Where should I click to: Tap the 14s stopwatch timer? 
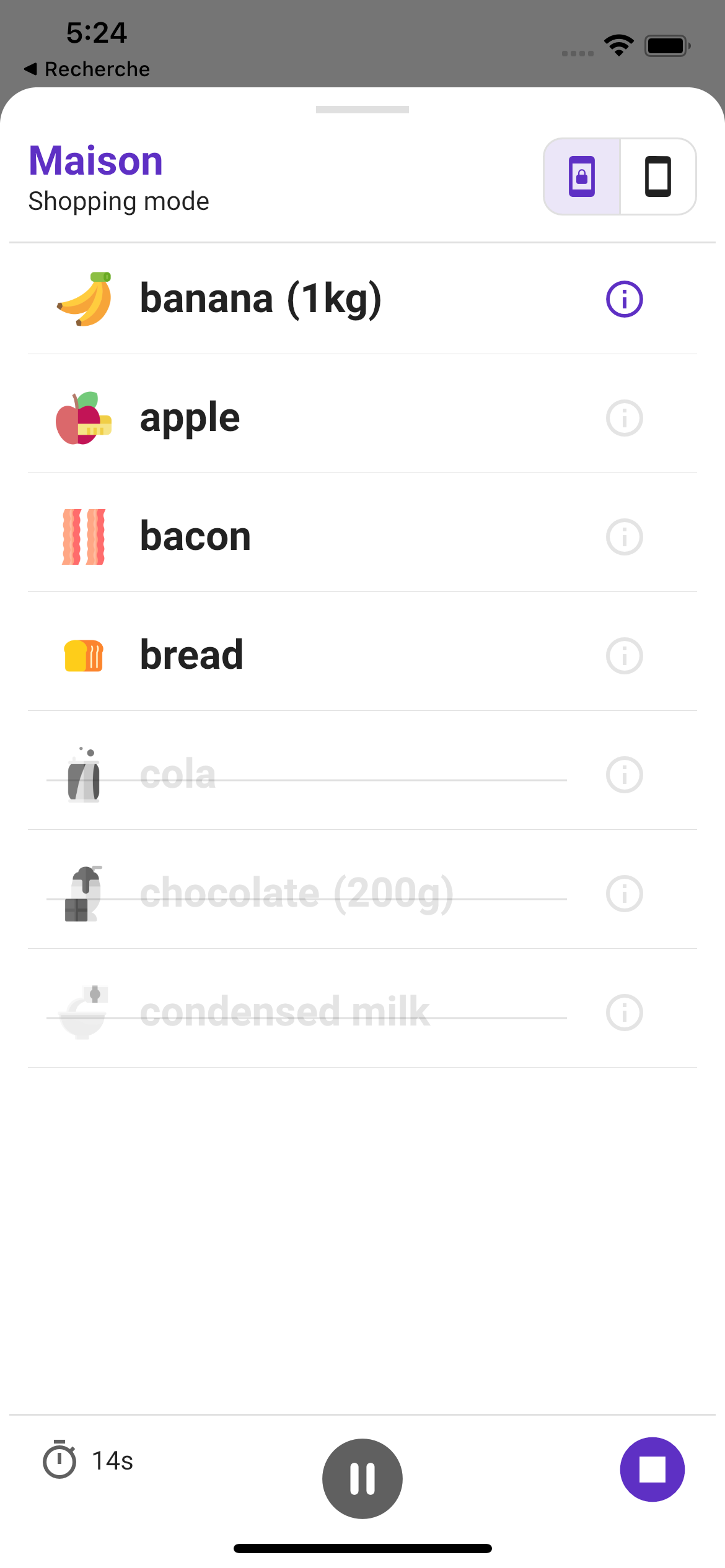[88, 1460]
